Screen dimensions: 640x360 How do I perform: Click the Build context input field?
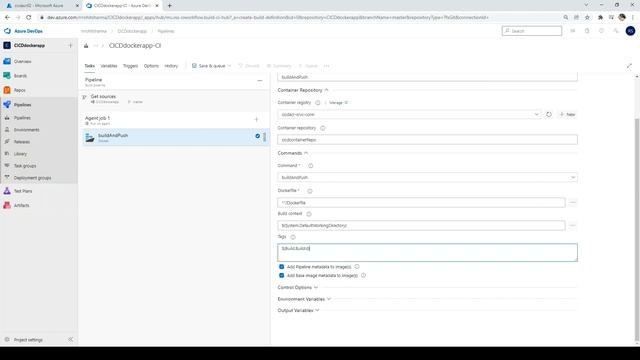tap(421, 225)
